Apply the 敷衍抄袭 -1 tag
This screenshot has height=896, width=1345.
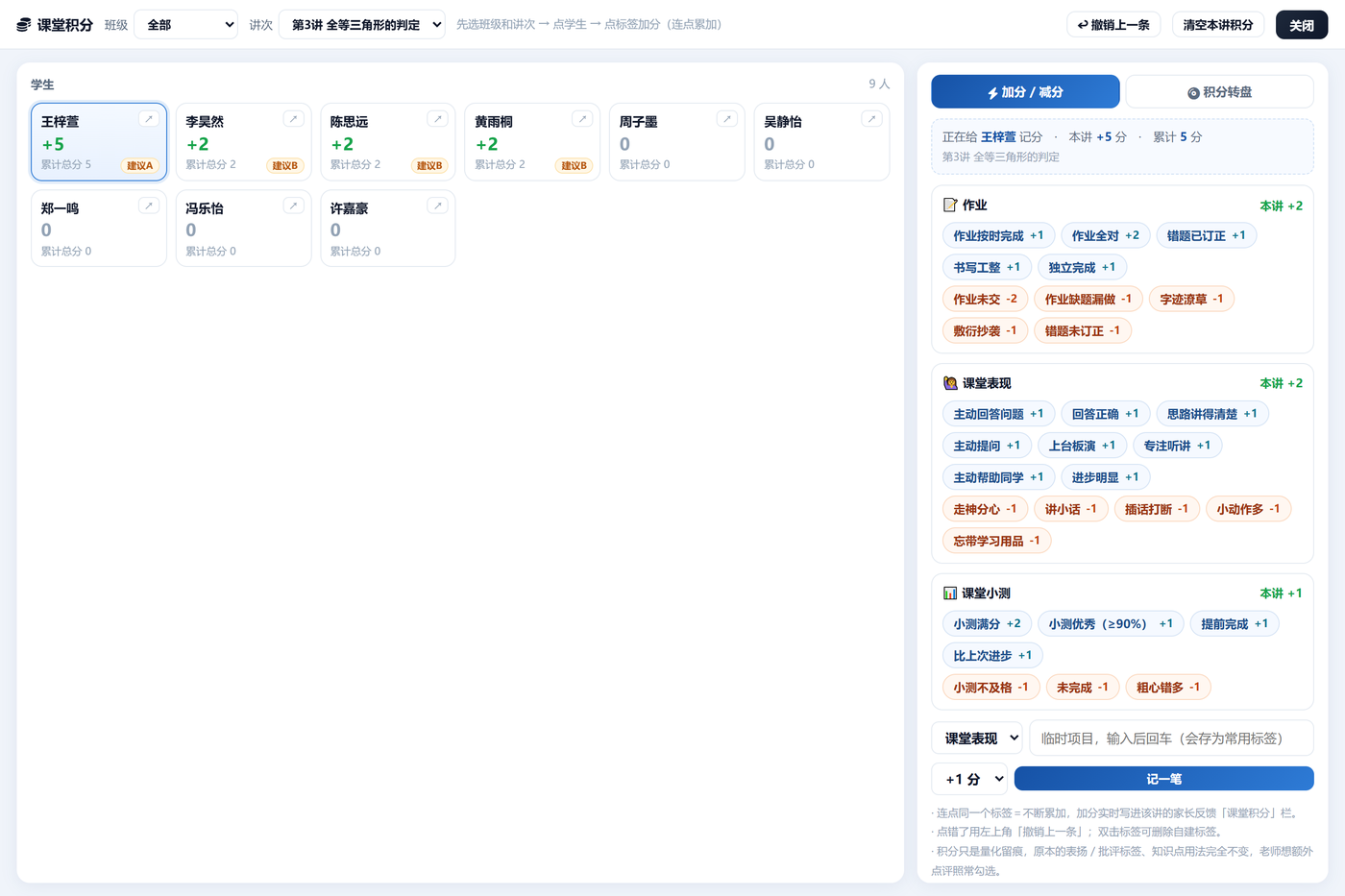click(x=985, y=330)
